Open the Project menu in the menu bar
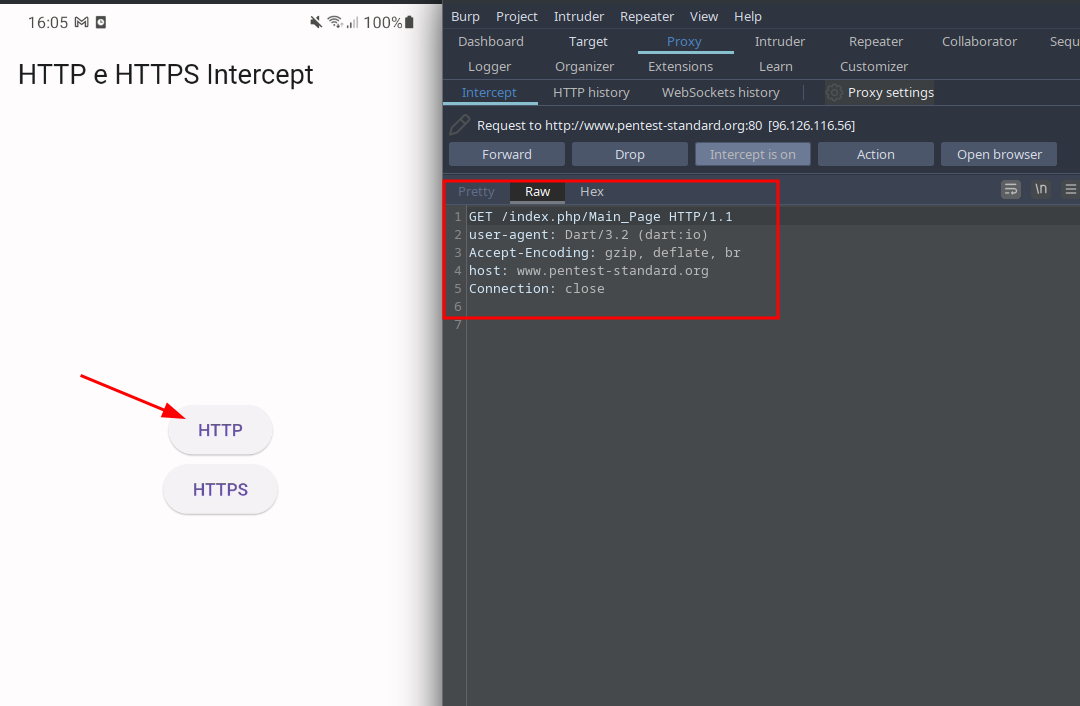Image resolution: width=1080 pixels, height=706 pixels. tap(516, 17)
